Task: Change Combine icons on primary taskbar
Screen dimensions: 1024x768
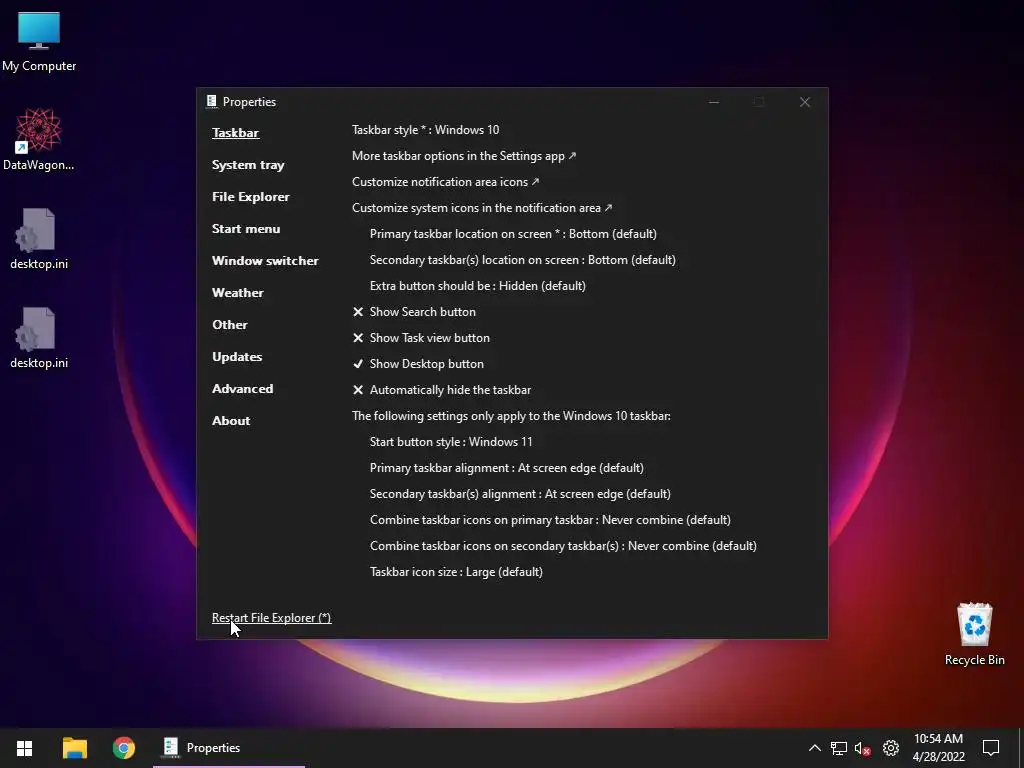Action: click(550, 520)
